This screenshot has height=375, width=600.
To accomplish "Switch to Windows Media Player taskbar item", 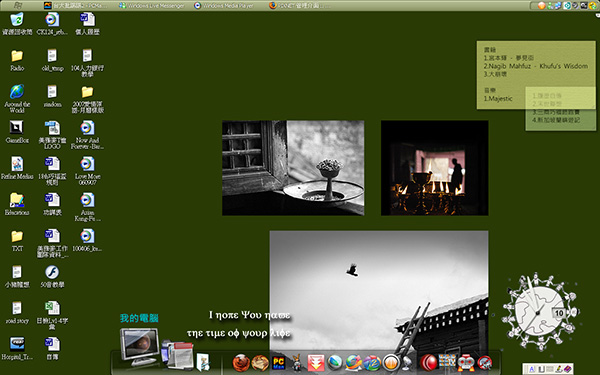I will point(224,5).
